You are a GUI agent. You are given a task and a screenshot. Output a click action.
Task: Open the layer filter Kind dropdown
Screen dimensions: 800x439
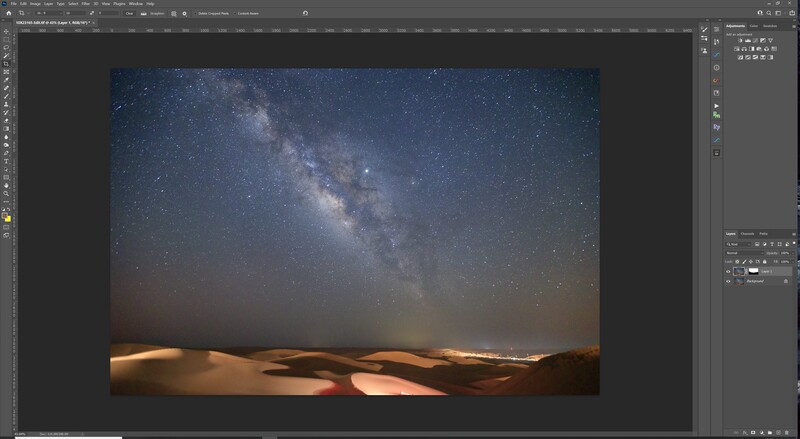point(739,244)
